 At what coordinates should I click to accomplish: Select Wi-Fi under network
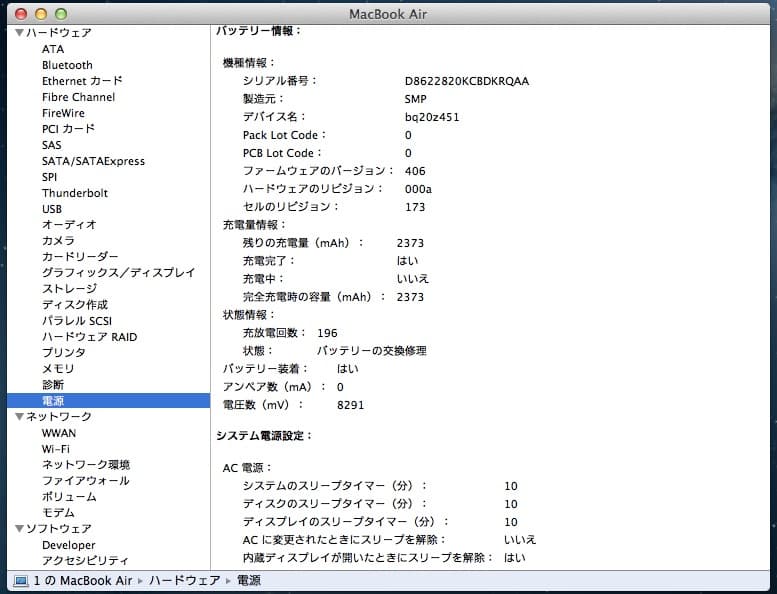pyautogui.click(x=56, y=449)
